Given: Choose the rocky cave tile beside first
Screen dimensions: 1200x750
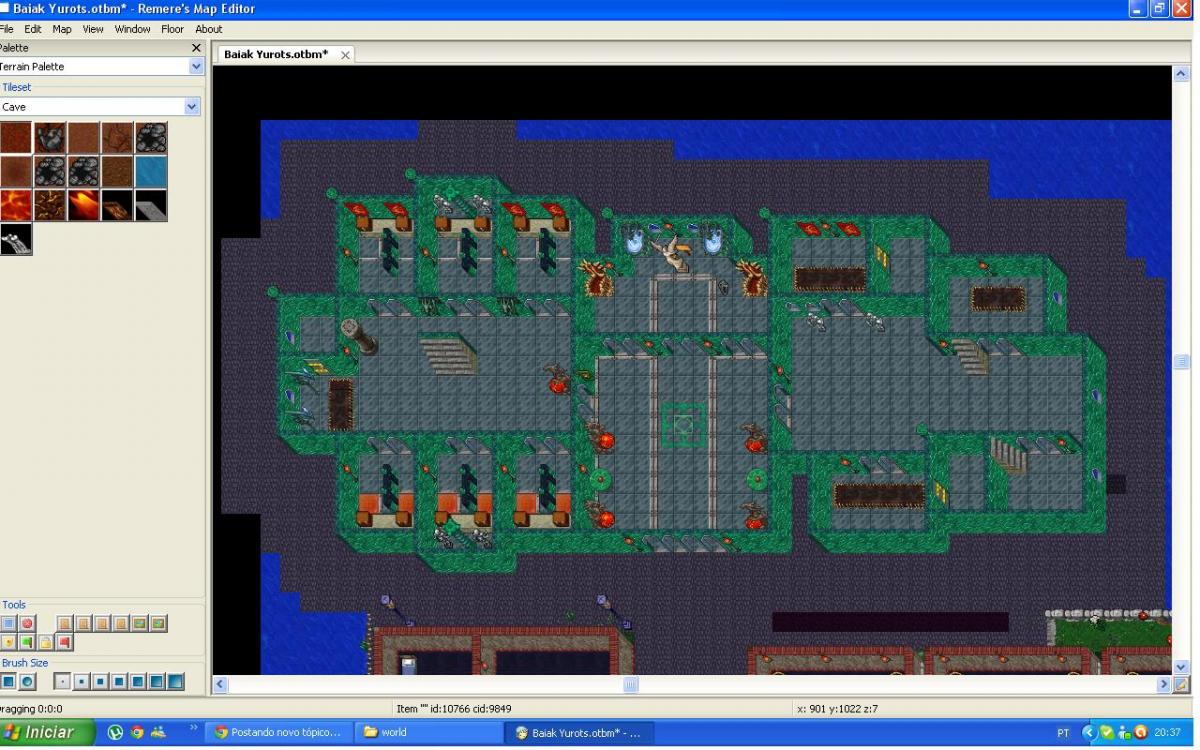Looking at the screenshot, I should pos(50,138).
